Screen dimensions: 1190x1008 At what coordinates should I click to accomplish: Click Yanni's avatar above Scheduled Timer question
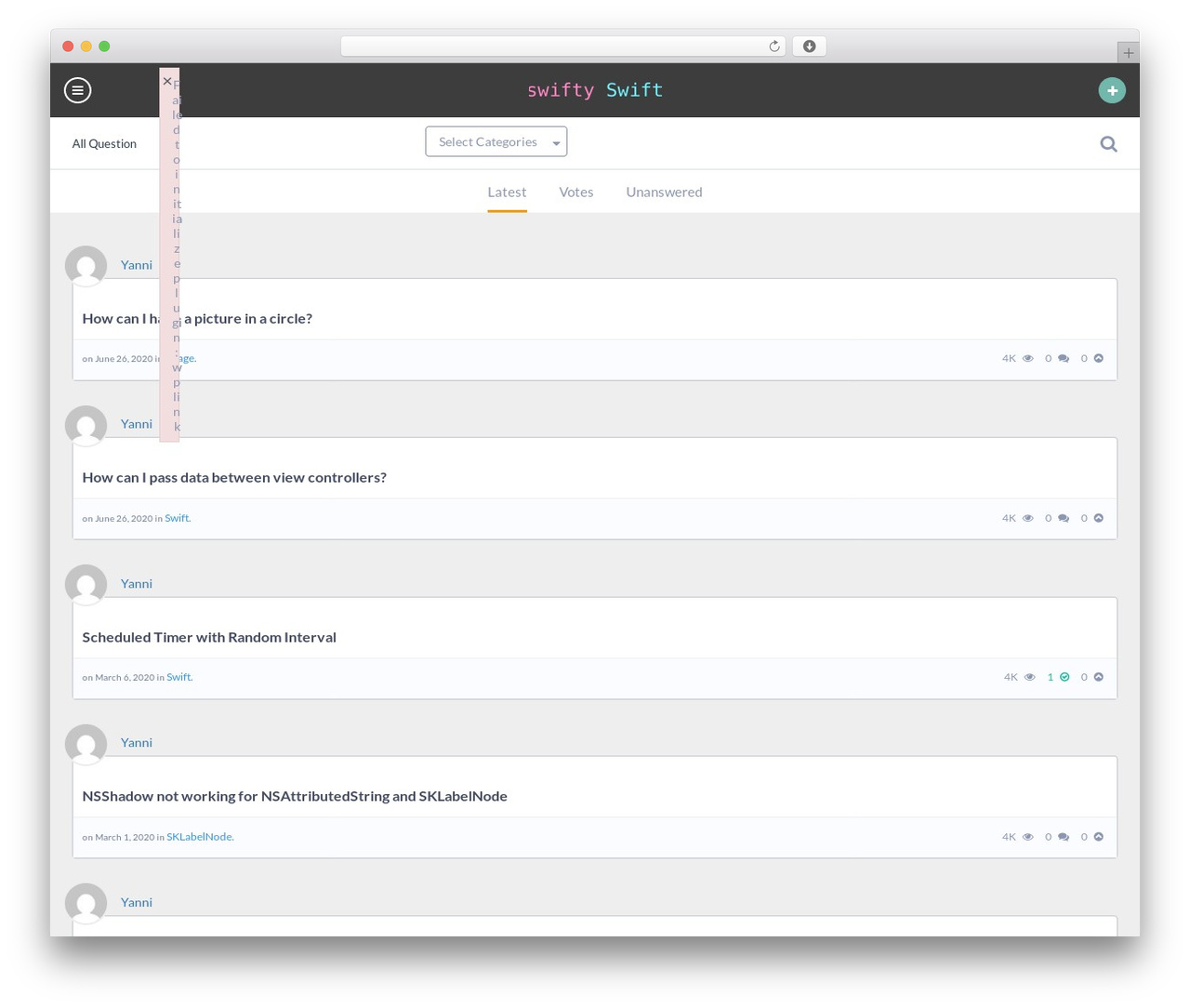pyautogui.click(x=86, y=586)
